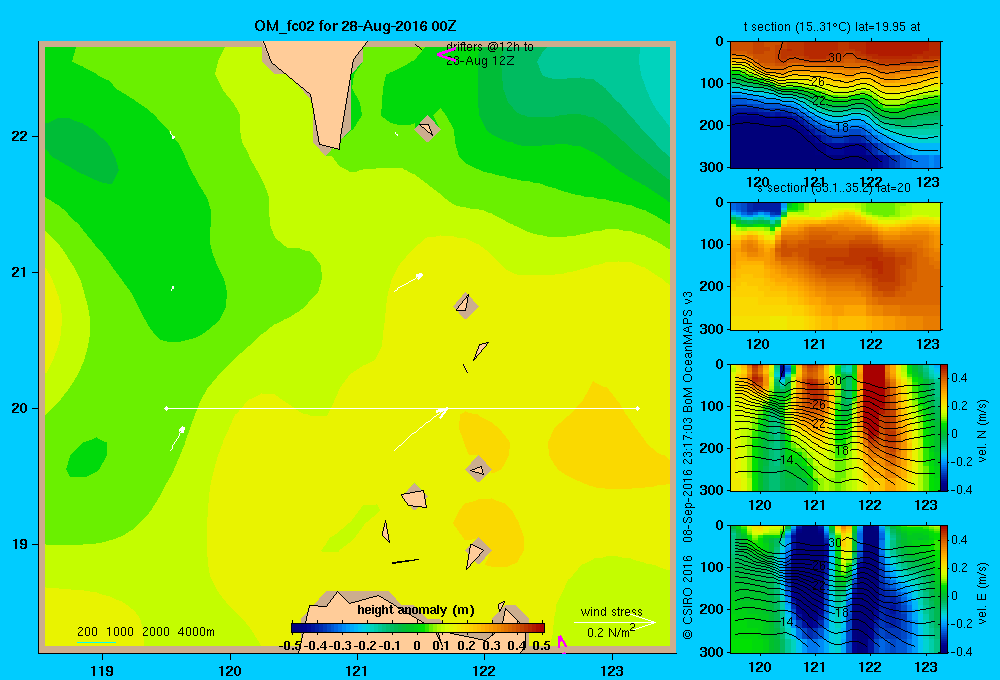Click longitude 120 tick label on main map

[x=230, y=670]
